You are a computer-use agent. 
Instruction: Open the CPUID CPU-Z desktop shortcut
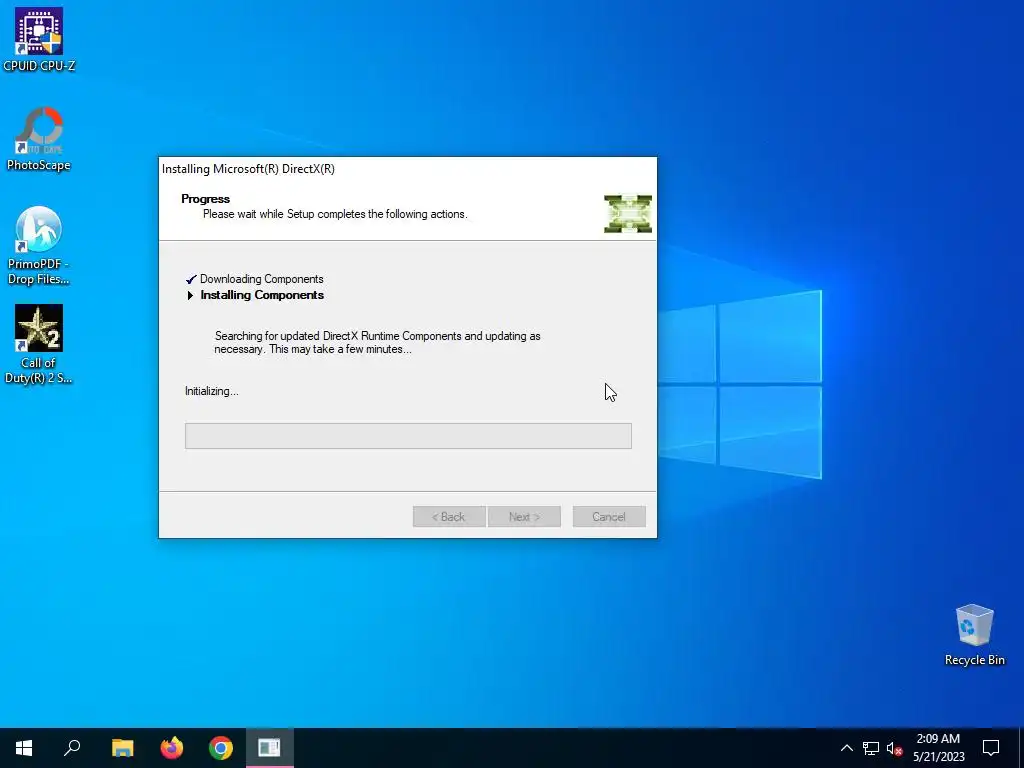[39, 39]
